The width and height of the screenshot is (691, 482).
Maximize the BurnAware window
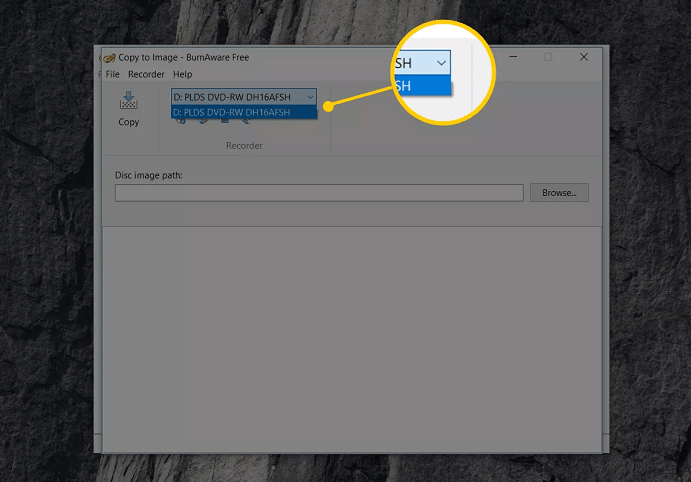click(548, 57)
